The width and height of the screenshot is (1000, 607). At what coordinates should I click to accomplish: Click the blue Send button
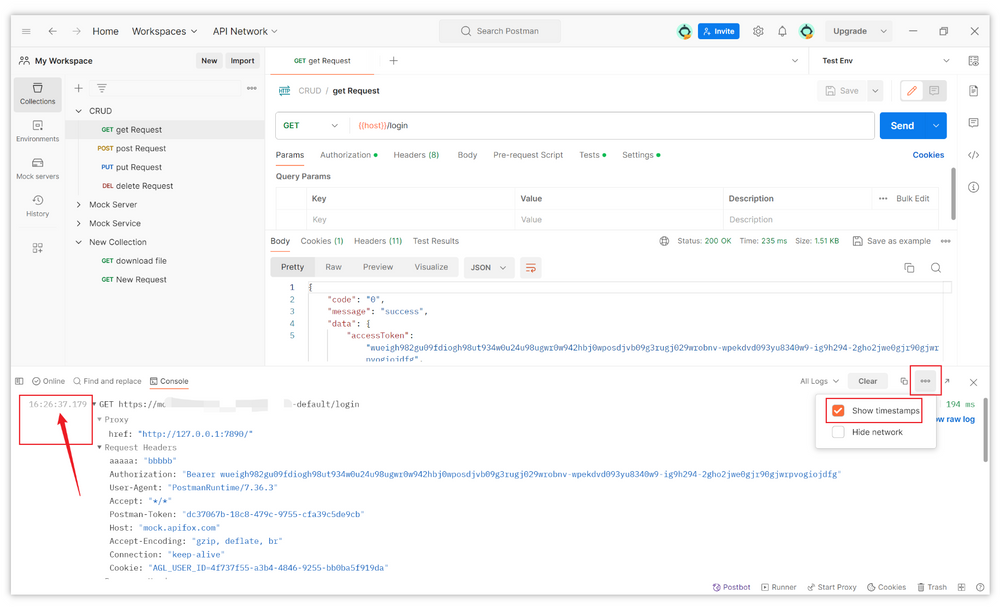(x=902, y=126)
